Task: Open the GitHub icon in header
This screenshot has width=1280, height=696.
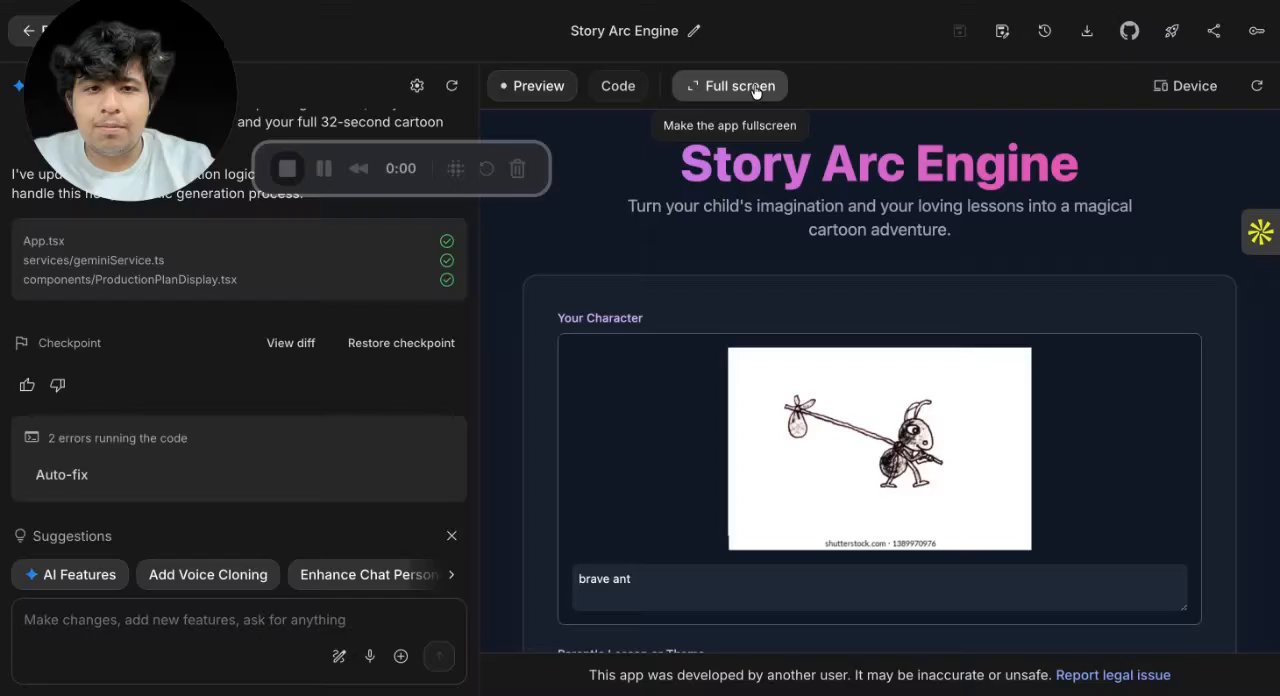Action: click(1129, 31)
